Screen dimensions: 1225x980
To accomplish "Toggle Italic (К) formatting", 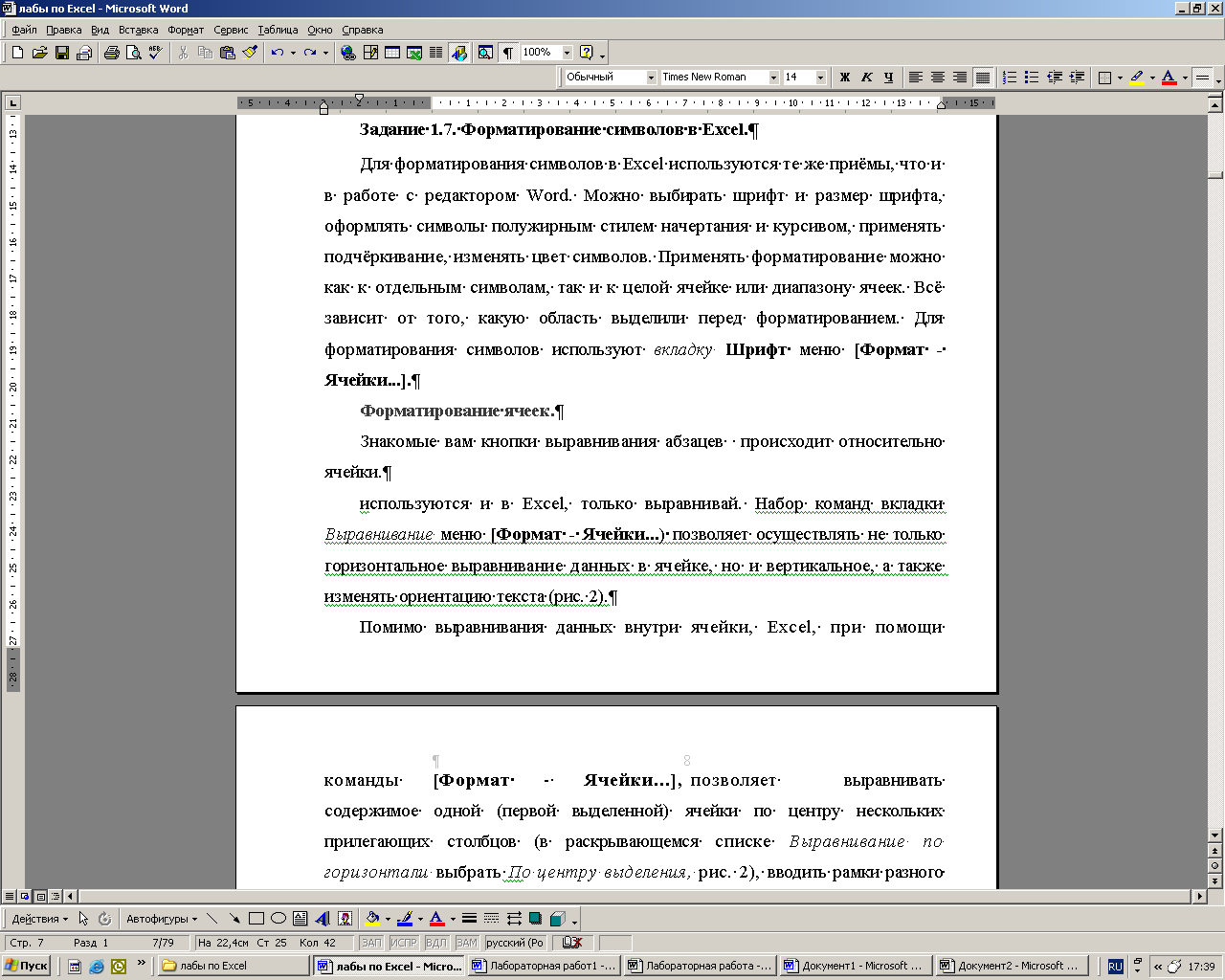I will (867, 78).
